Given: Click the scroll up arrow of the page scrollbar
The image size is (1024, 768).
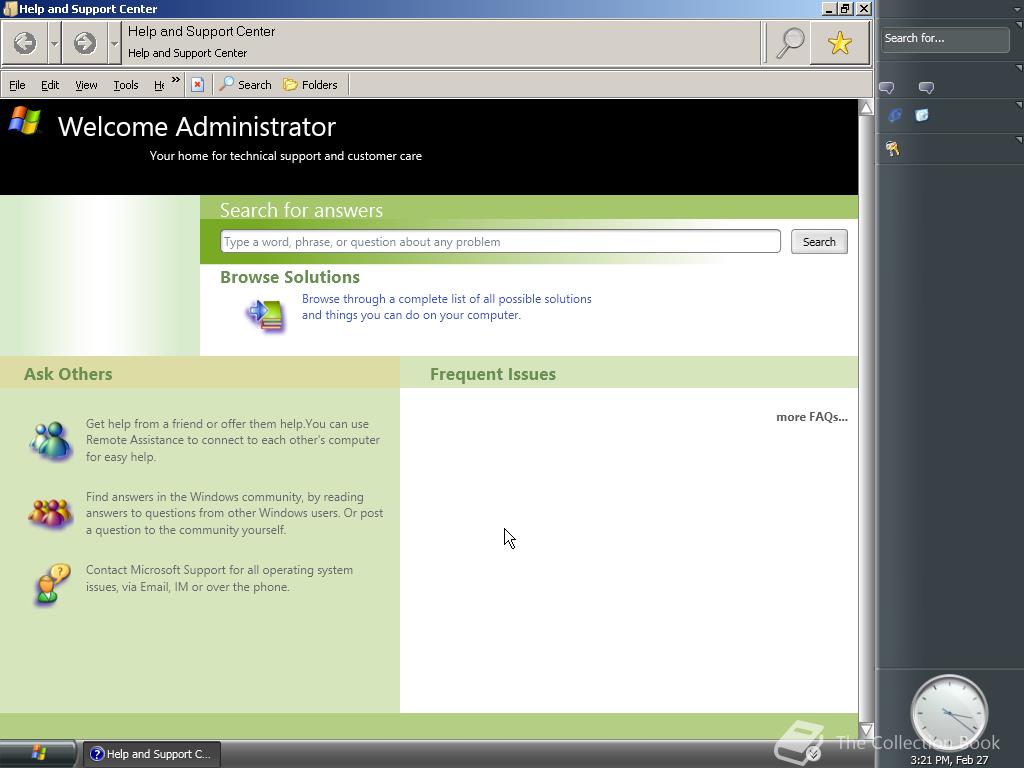Looking at the screenshot, I should pos(866,108).
